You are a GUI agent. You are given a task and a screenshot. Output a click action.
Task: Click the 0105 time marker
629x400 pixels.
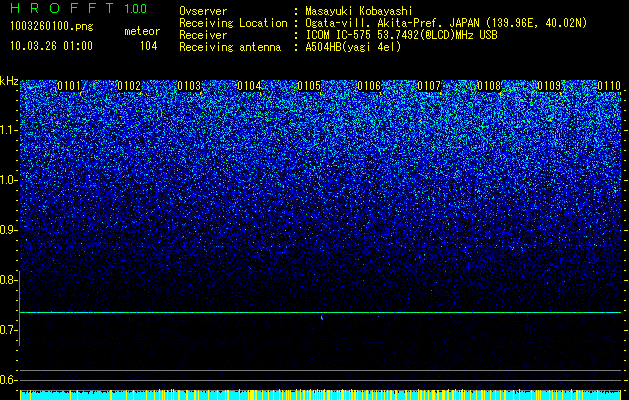click(x=309, y=86)
